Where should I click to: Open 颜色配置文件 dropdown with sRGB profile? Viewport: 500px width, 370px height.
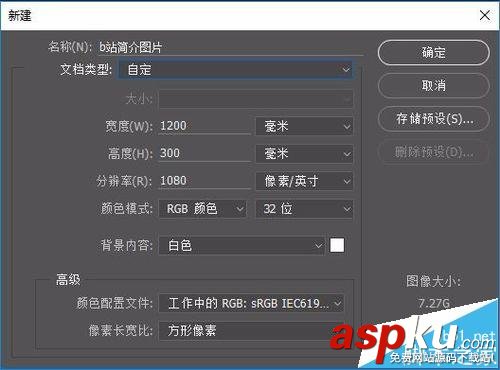251,303
